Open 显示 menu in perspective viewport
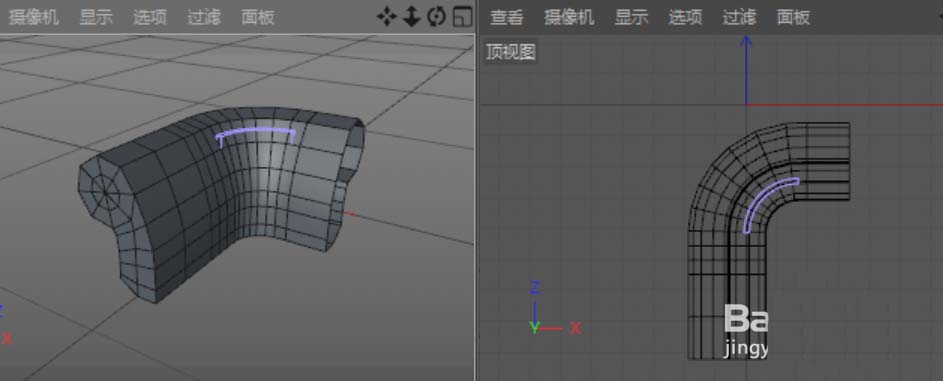The width and height of the screenshot is (943, 381). coord(96,17)
